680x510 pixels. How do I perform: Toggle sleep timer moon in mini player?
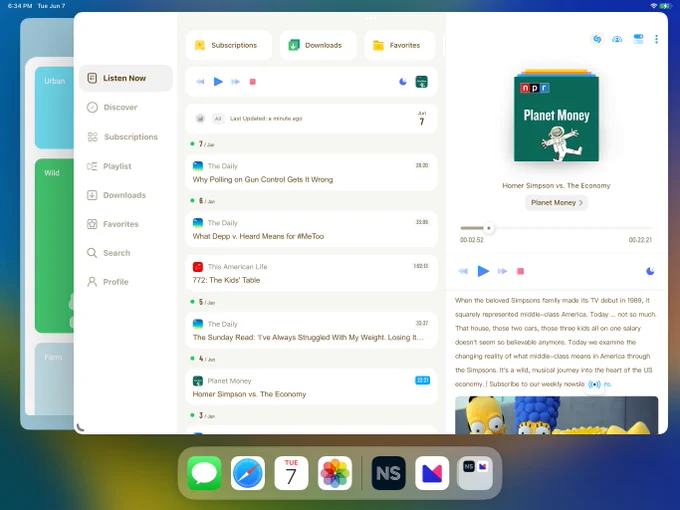pos(403,82)
